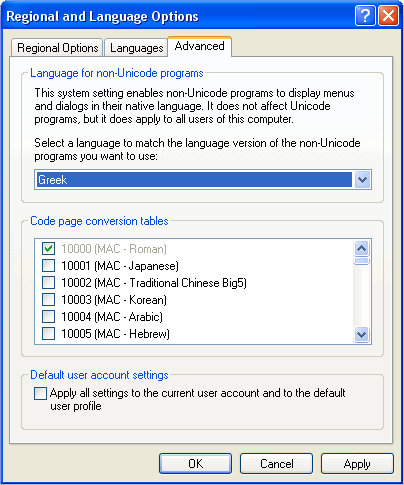Switch to the Regional Options tab

(57, 48)
